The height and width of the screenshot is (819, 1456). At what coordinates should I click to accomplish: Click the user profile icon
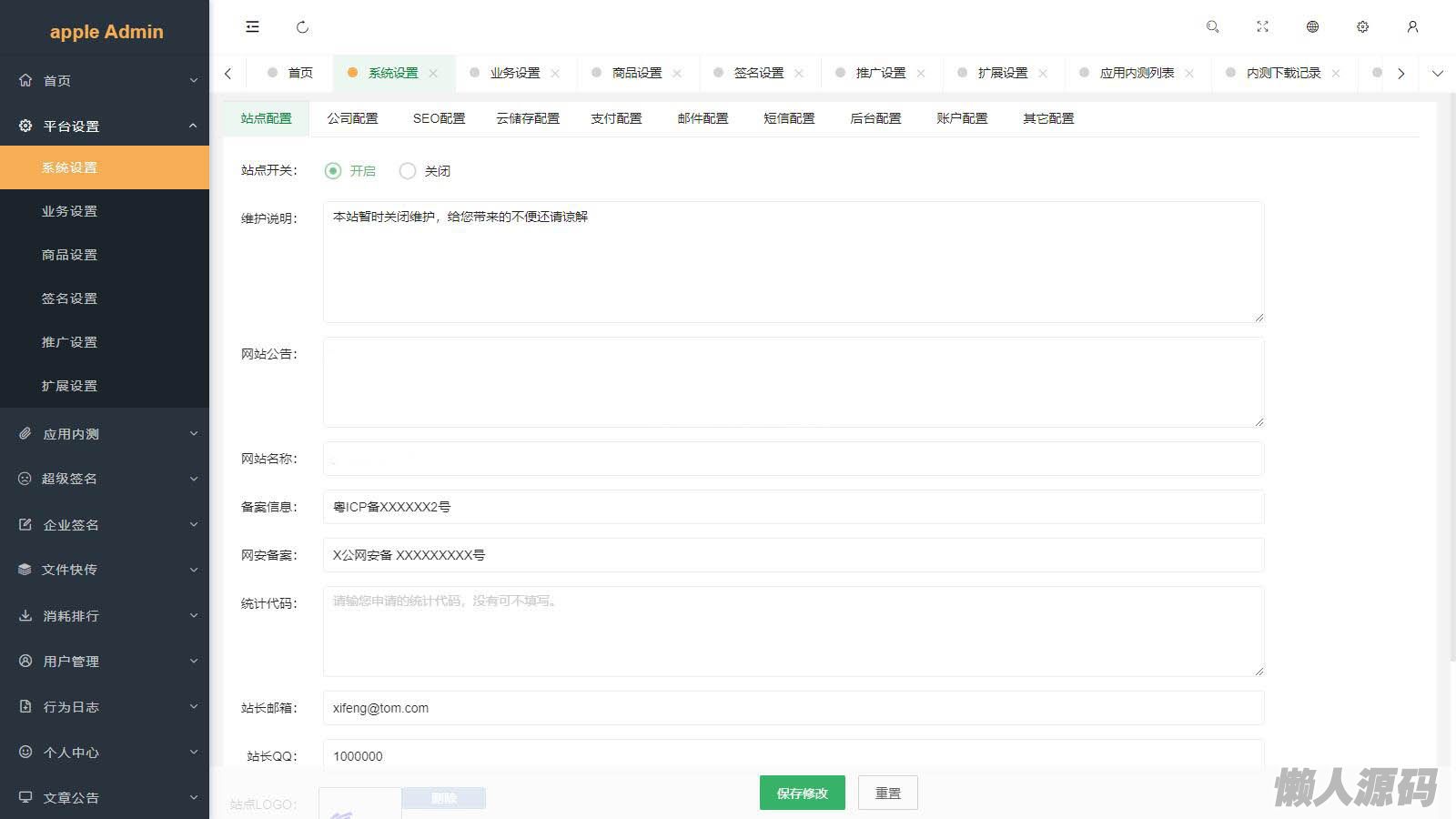(1412, 27)
